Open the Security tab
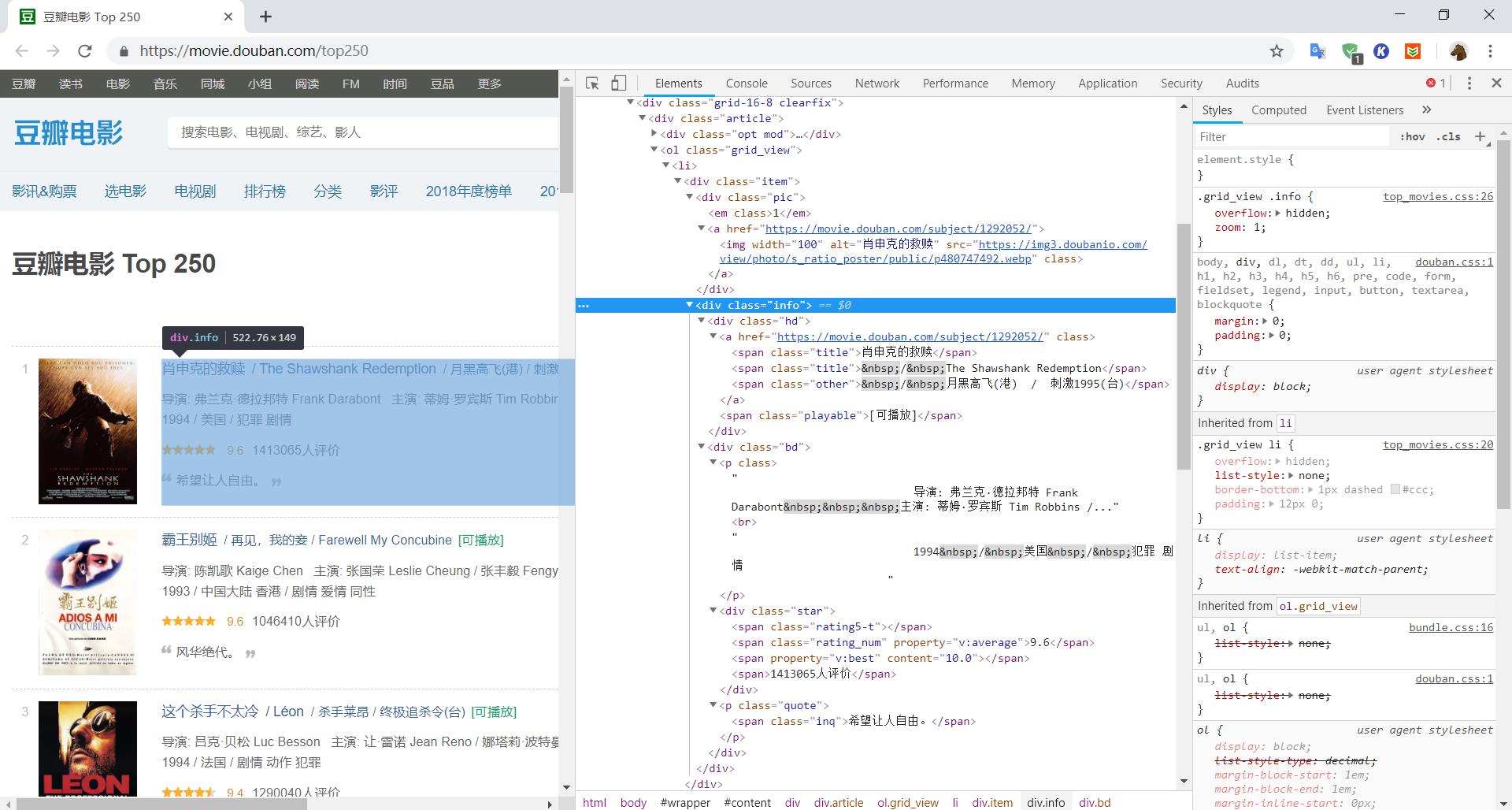Screen dimensions: 1512x810 tap(1181, 84)
